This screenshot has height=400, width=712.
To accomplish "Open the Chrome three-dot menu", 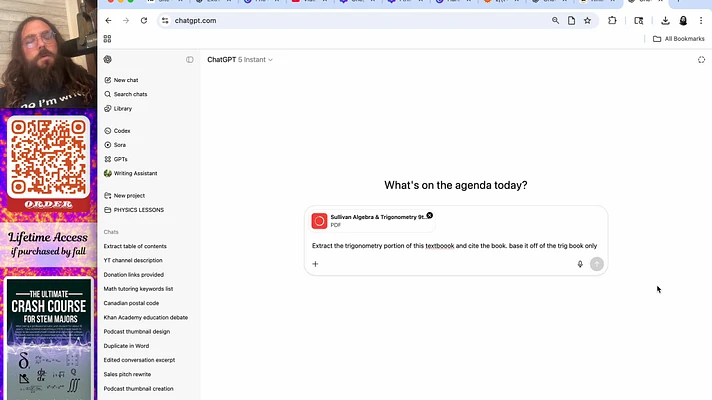I will tap(701, 20).
